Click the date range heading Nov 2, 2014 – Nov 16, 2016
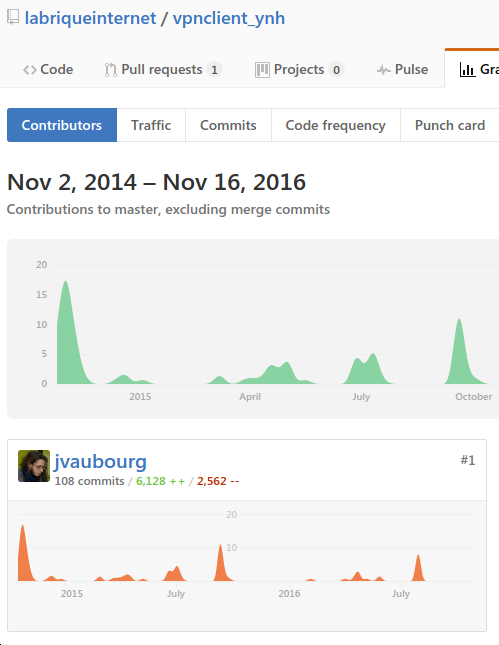499x645 pixels. pyautogui.click(x=156, y=182)
